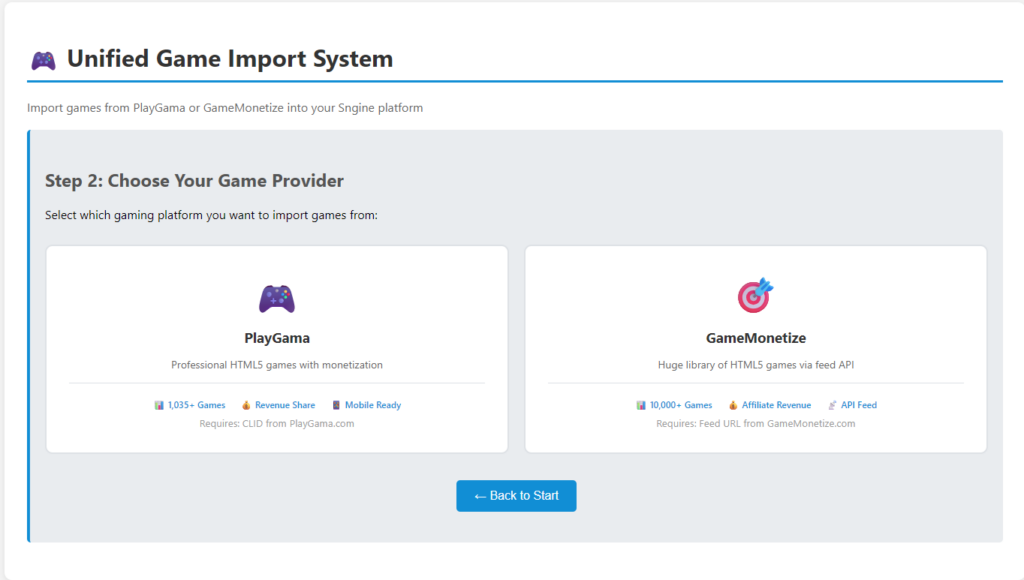Click the chart icon before 1,035+ Games
Viewport: 1024px width, 580px height.
coord(159,405)
